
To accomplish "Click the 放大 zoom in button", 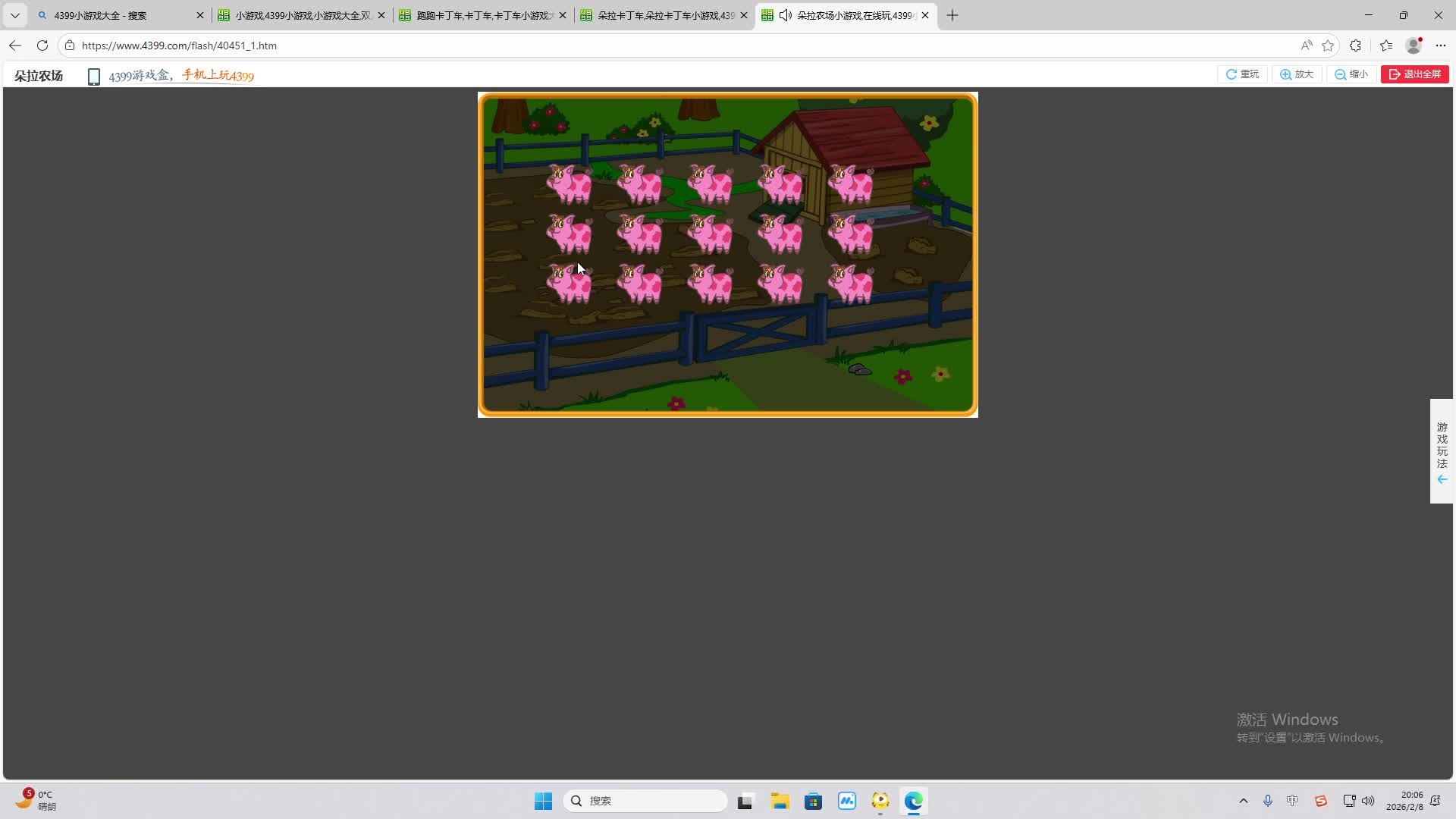I will [1297, 74].
